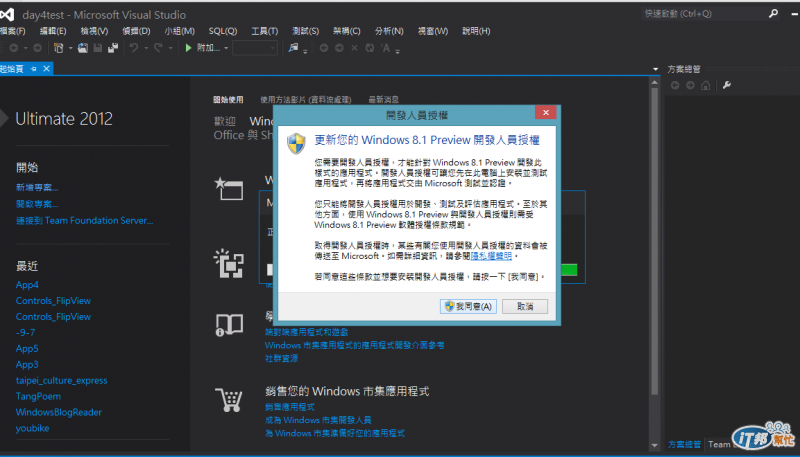Click the shopping cart sell apps icon
The width and height of the screenshot is (800, 457).
pyautogui.click(x=229, y=400)
